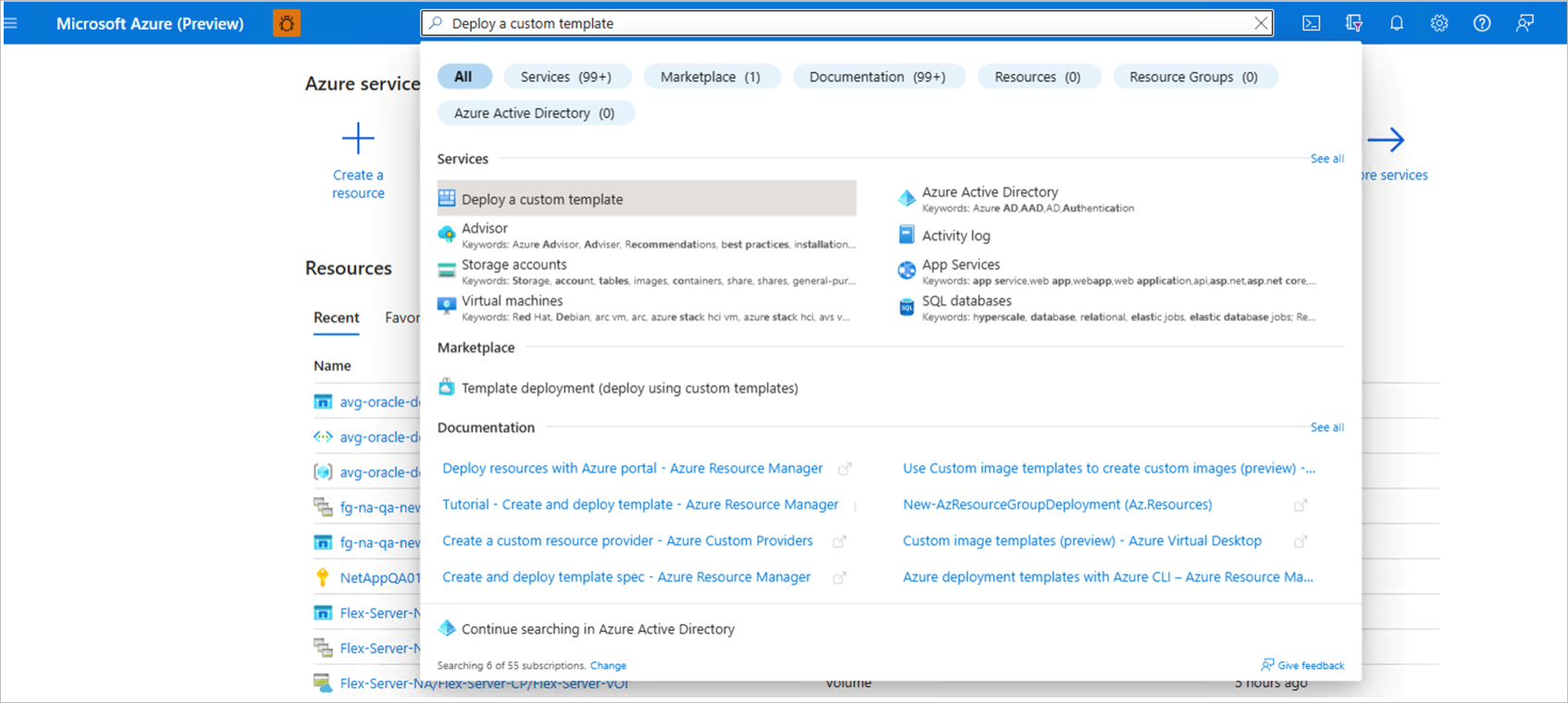The image size is (1568, 703).
Task: Switch to the Recent resources tab
Action: [x=336, y=317]
